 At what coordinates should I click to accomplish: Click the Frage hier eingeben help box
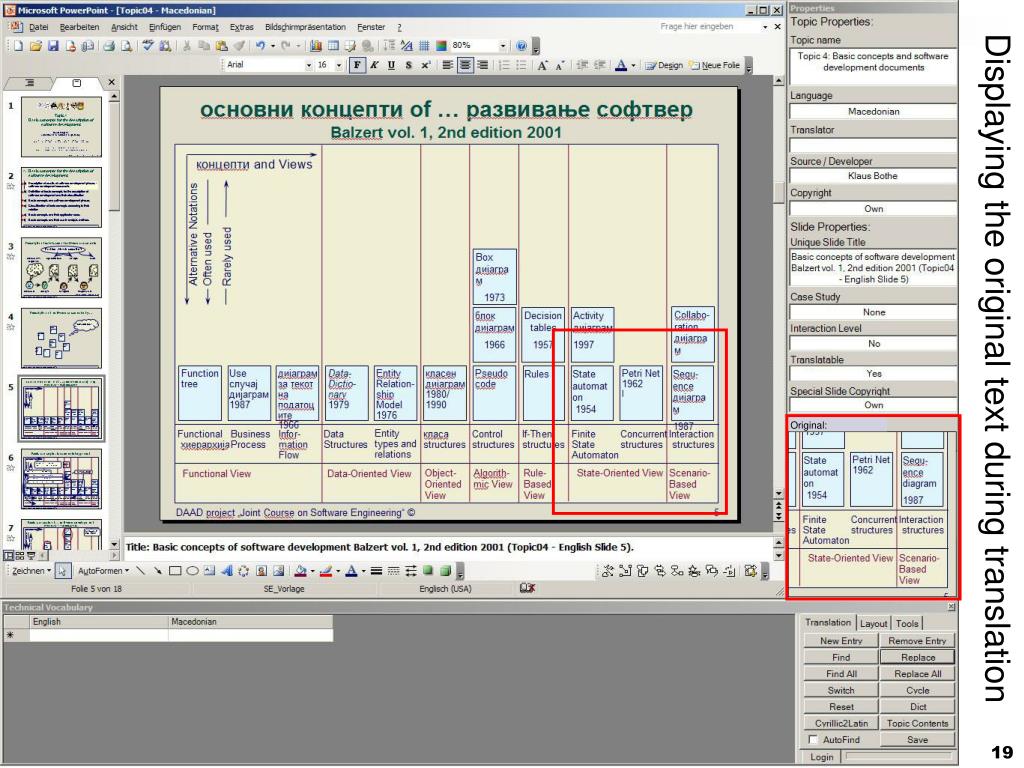point(709,27)
